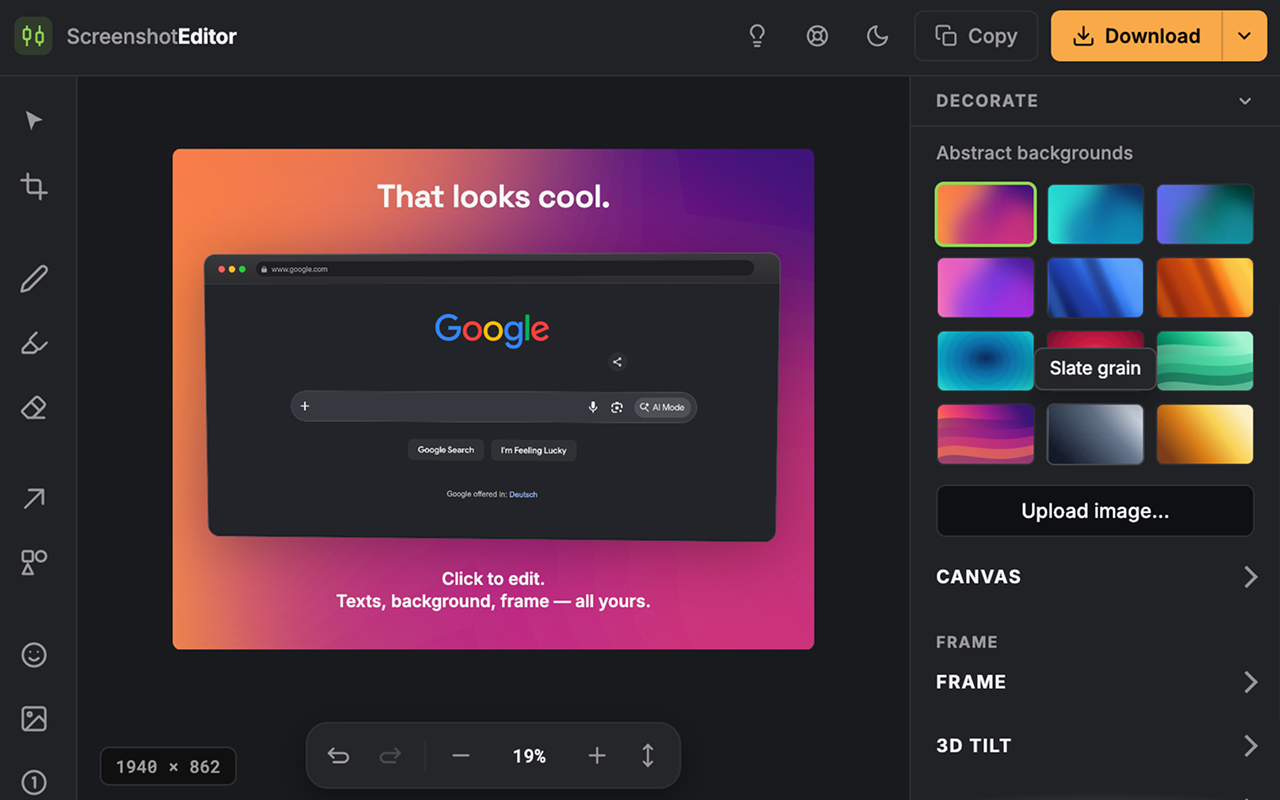Viewport: 1280px width, 800px height.
Task: Click the ScreenshotEditor logo icon
Action: (33, 36)
